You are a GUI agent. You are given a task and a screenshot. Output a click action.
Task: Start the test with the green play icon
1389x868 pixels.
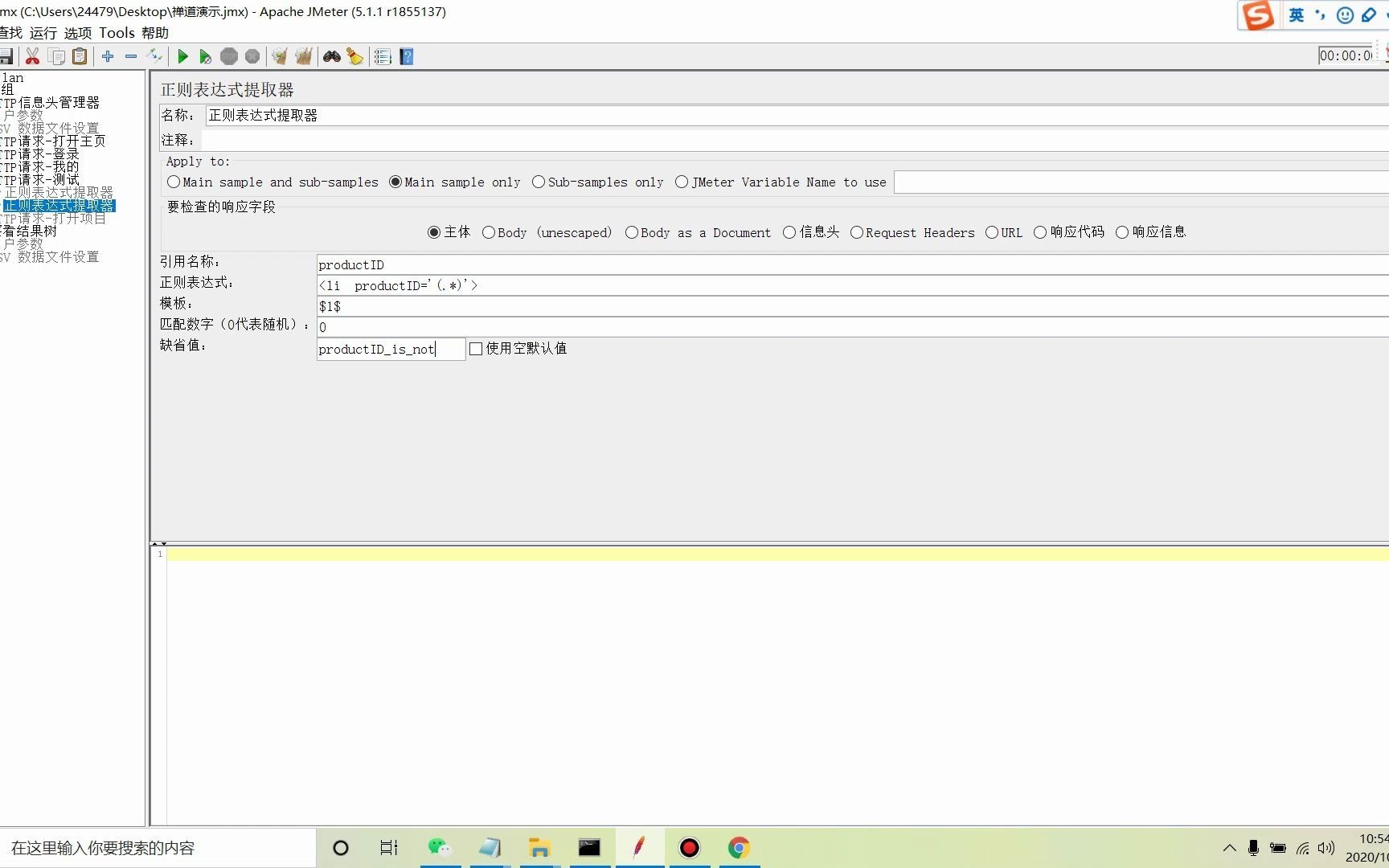click(x=182, y=56)
